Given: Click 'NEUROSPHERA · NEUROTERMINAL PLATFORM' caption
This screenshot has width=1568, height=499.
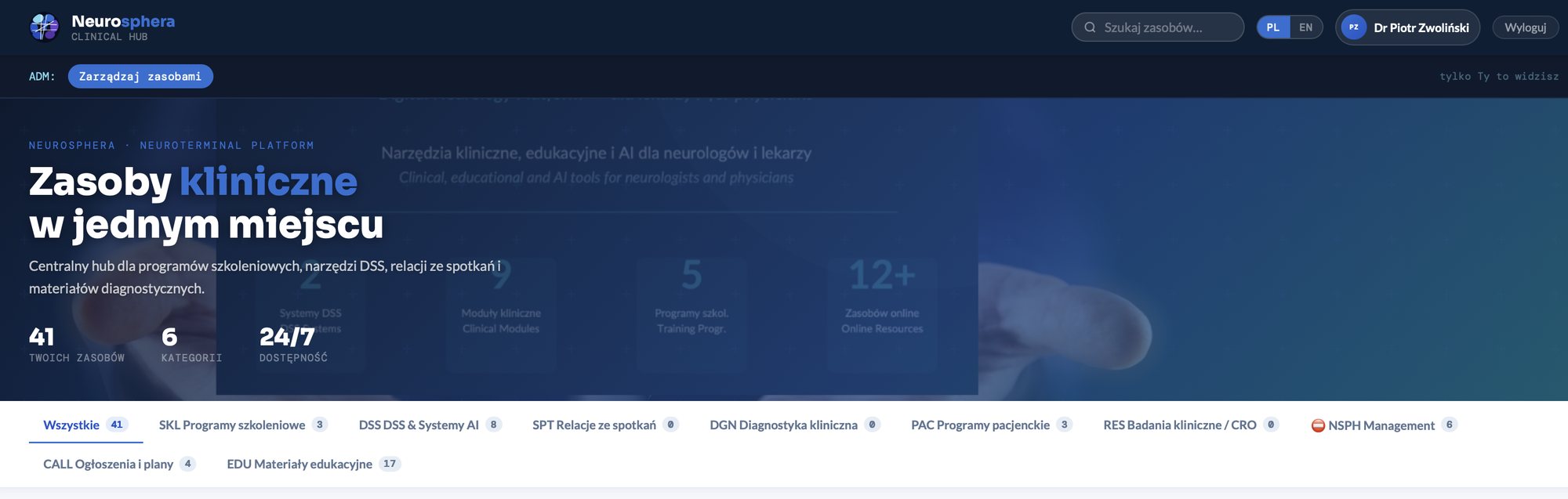Looking at the screenshot, I should (x=172, y=145).
